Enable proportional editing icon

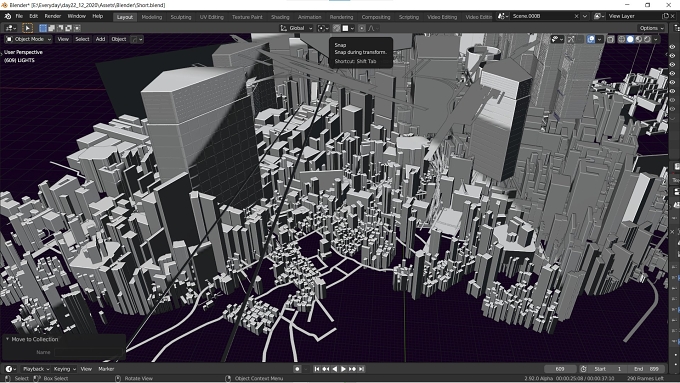click(x=362, y=28)
